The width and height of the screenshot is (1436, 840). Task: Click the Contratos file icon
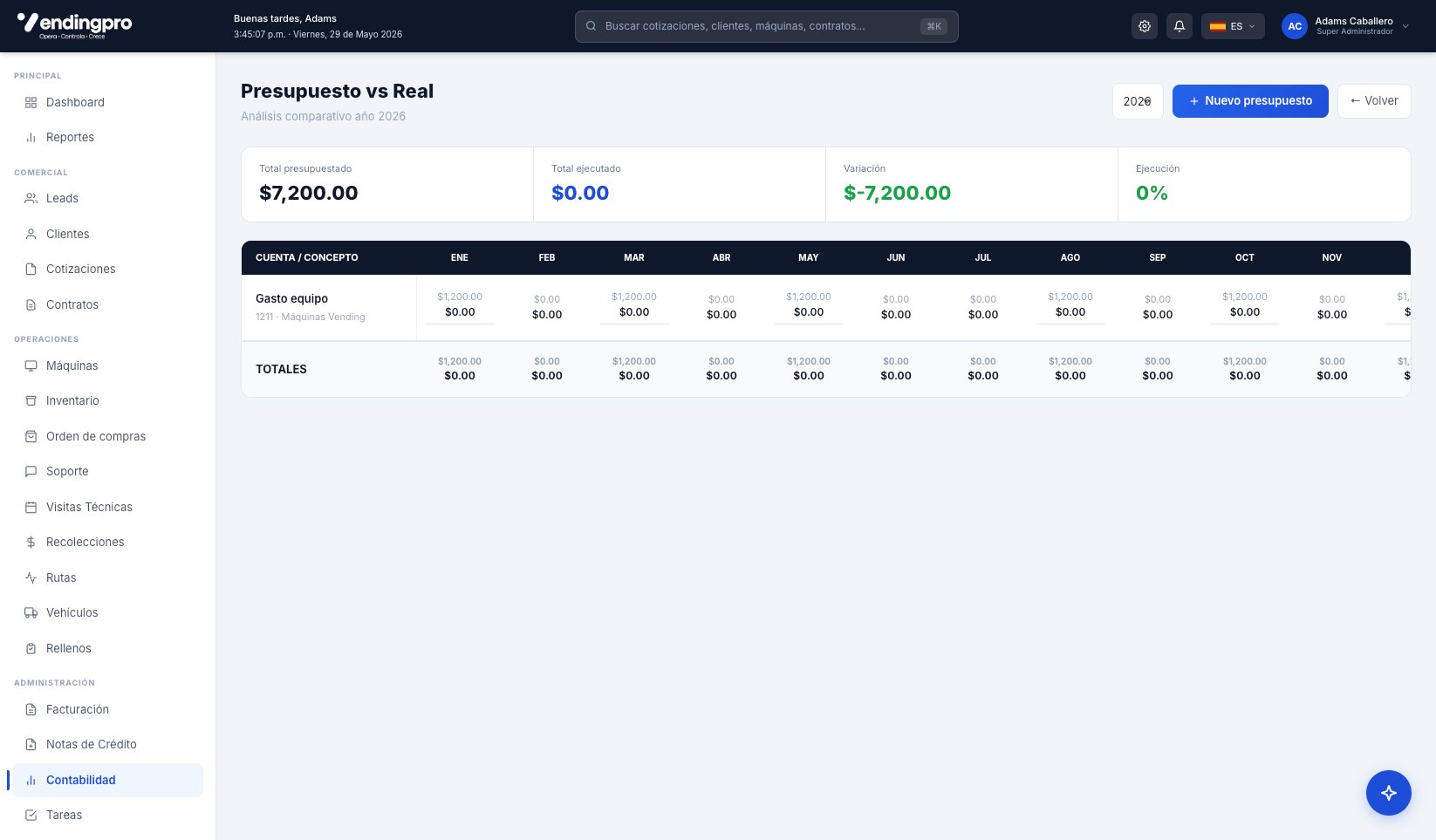pos(31,304)
